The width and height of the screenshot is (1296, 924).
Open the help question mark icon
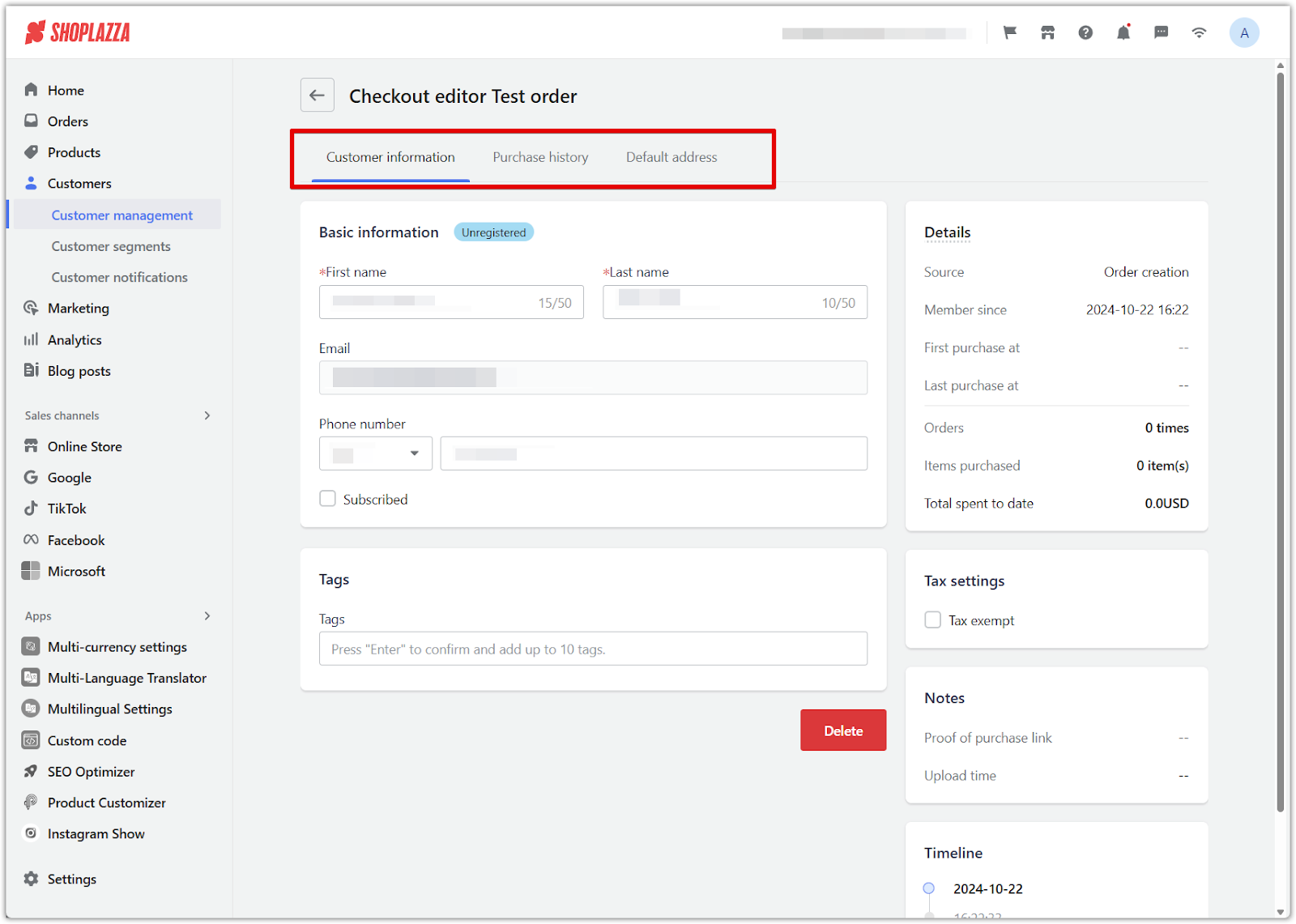click(1085, 32)
